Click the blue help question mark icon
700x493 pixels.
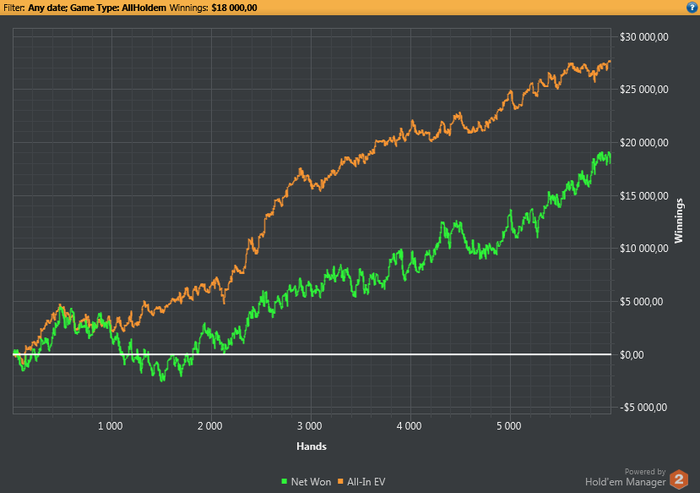(692, 7)
